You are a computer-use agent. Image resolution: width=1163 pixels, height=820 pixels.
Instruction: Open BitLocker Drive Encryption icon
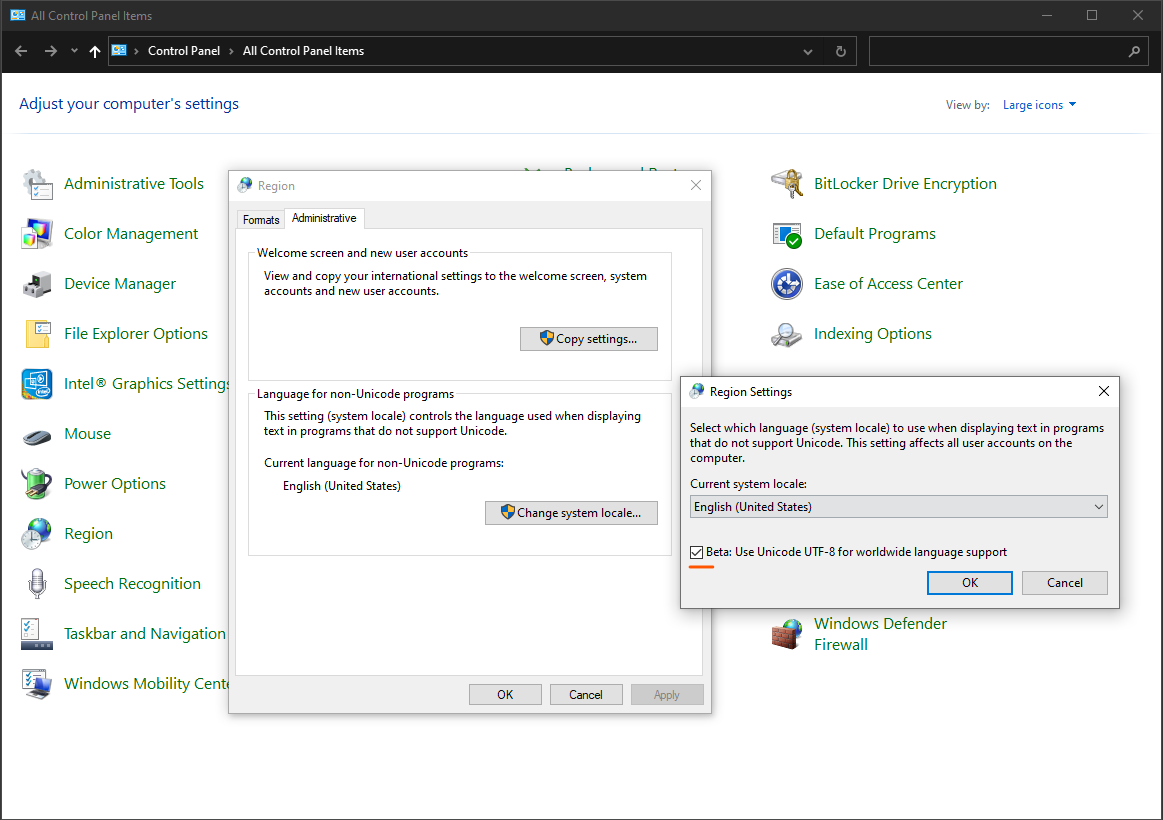(787, 184)
